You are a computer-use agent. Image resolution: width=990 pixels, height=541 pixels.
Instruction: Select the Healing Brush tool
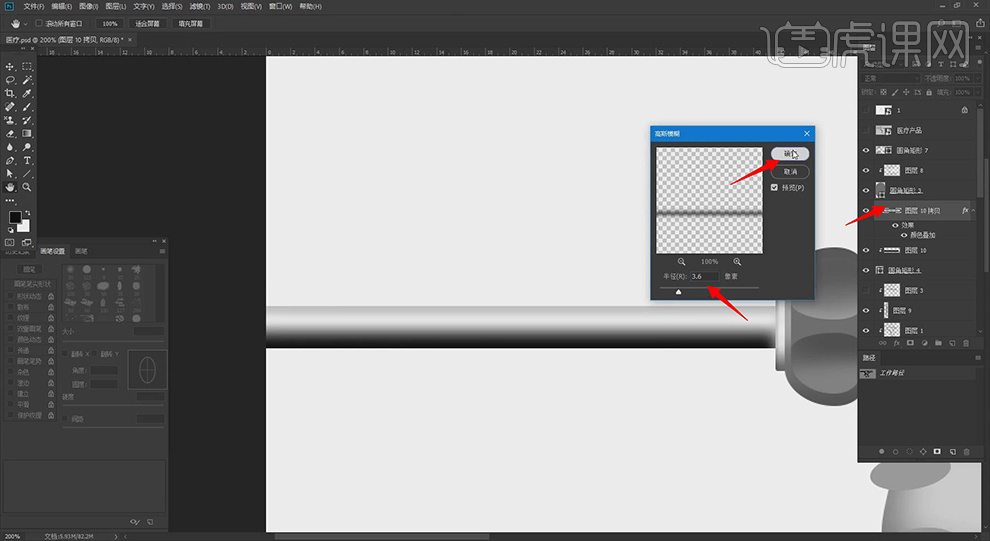point(9,107)
